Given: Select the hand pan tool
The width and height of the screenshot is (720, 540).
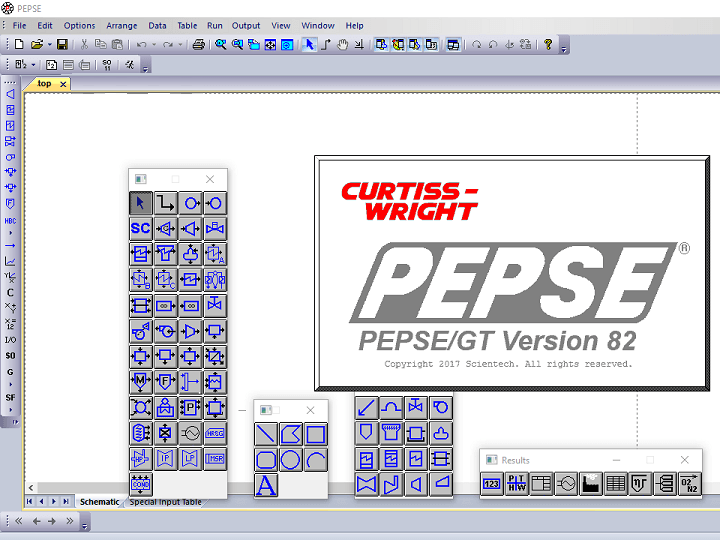Looking at the screenshot, I should [343, 45].
